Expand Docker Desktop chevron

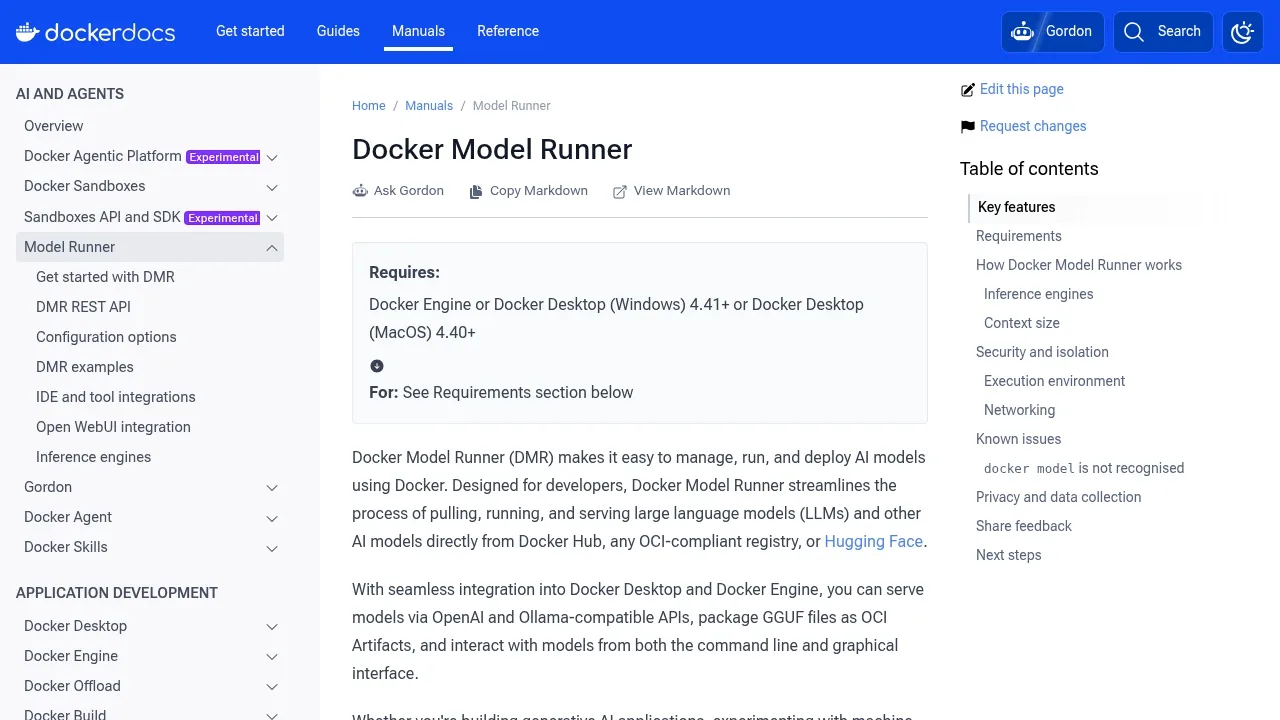click(272, 627)
